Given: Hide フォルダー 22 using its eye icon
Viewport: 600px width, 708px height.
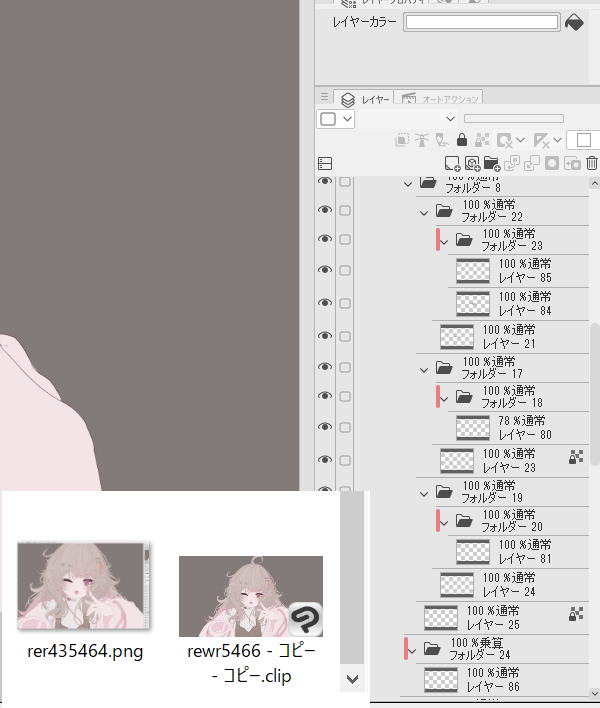Looking at the screenshot, I should [325, 210].
